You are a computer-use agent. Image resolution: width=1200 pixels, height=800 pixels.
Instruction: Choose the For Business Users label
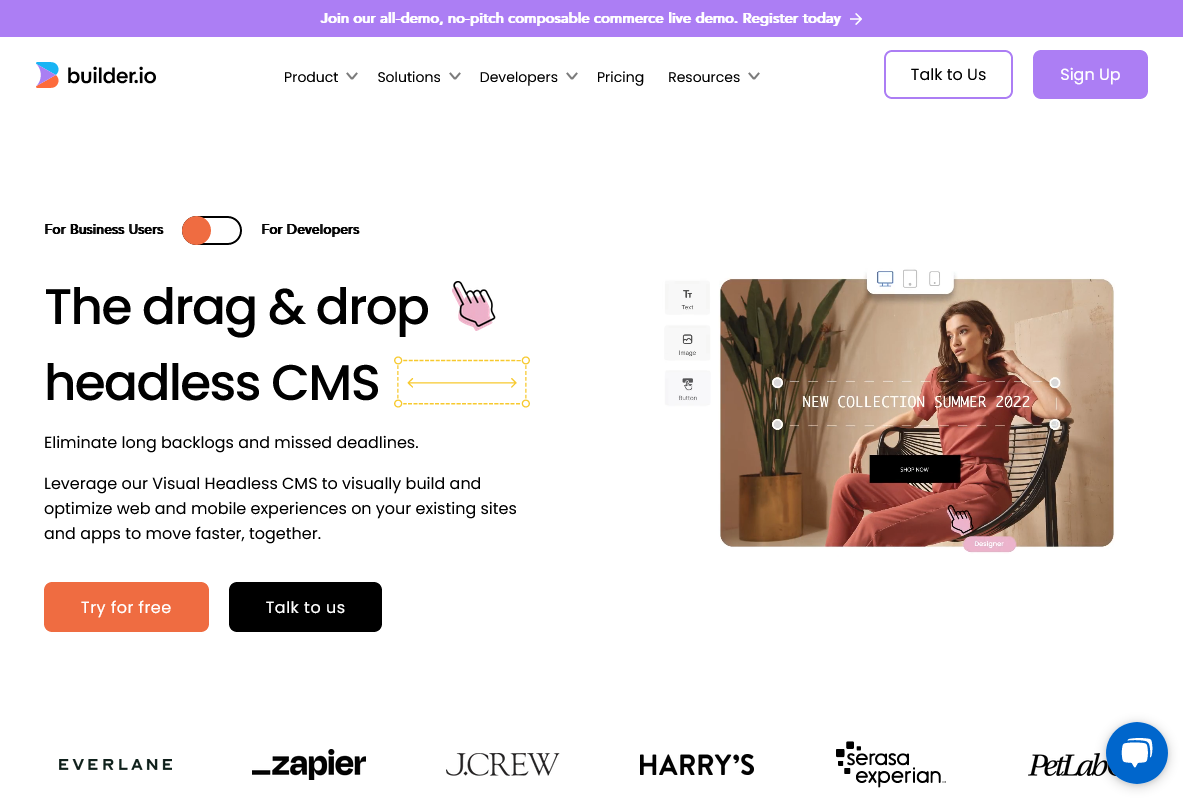point(104,229)
